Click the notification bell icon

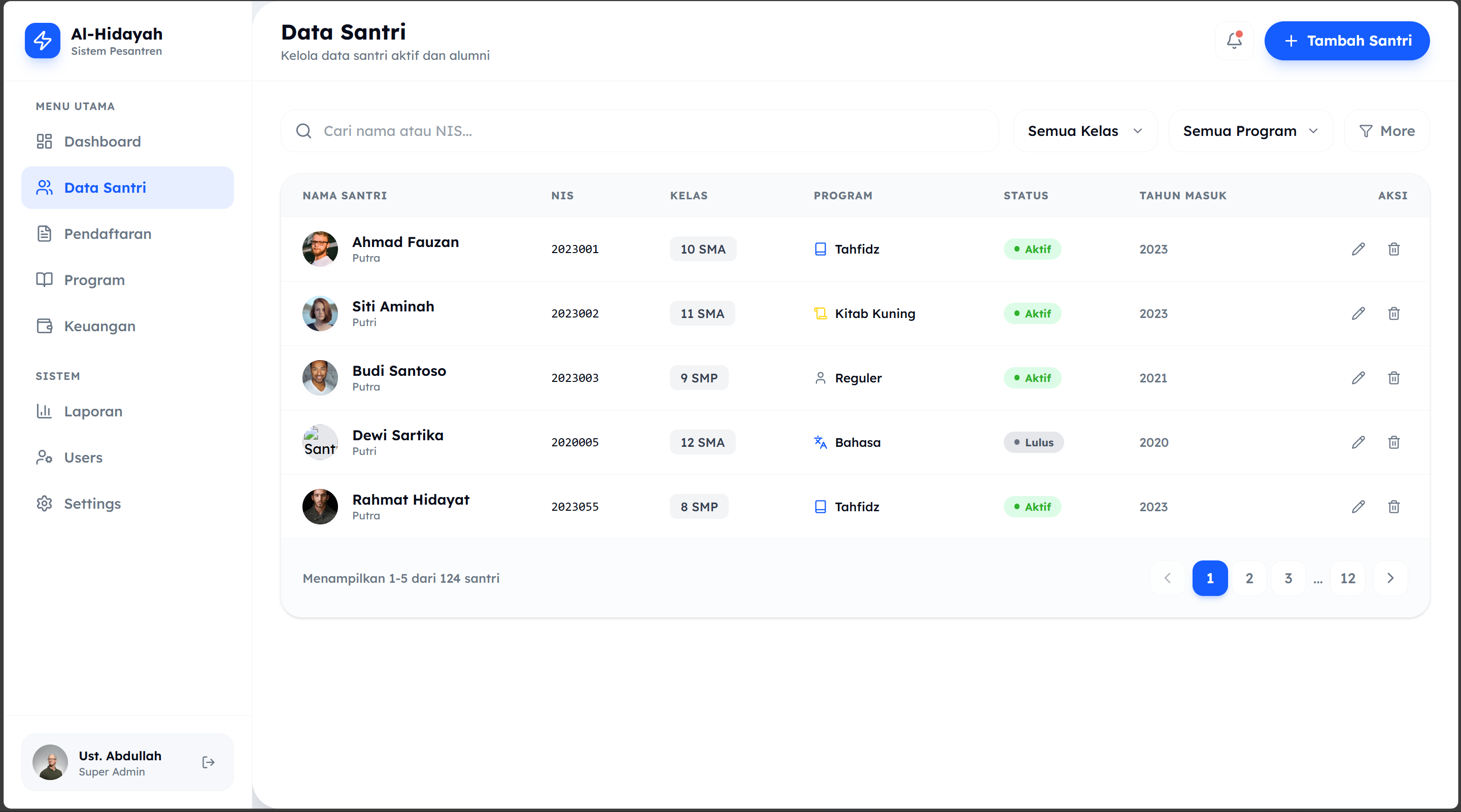[x=1234, y=41]
